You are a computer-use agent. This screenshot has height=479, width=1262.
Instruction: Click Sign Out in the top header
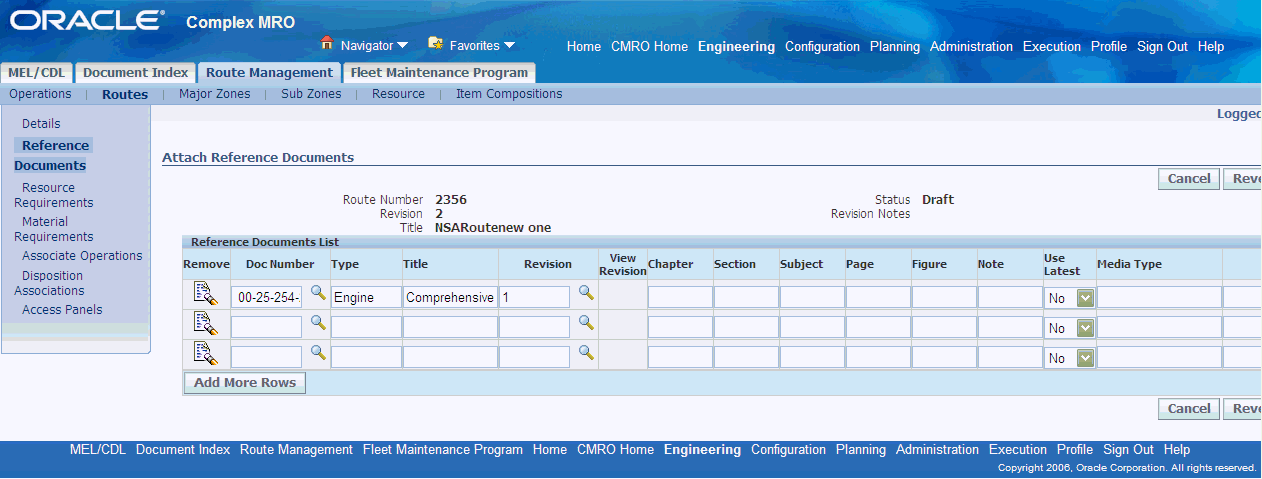1162,47
